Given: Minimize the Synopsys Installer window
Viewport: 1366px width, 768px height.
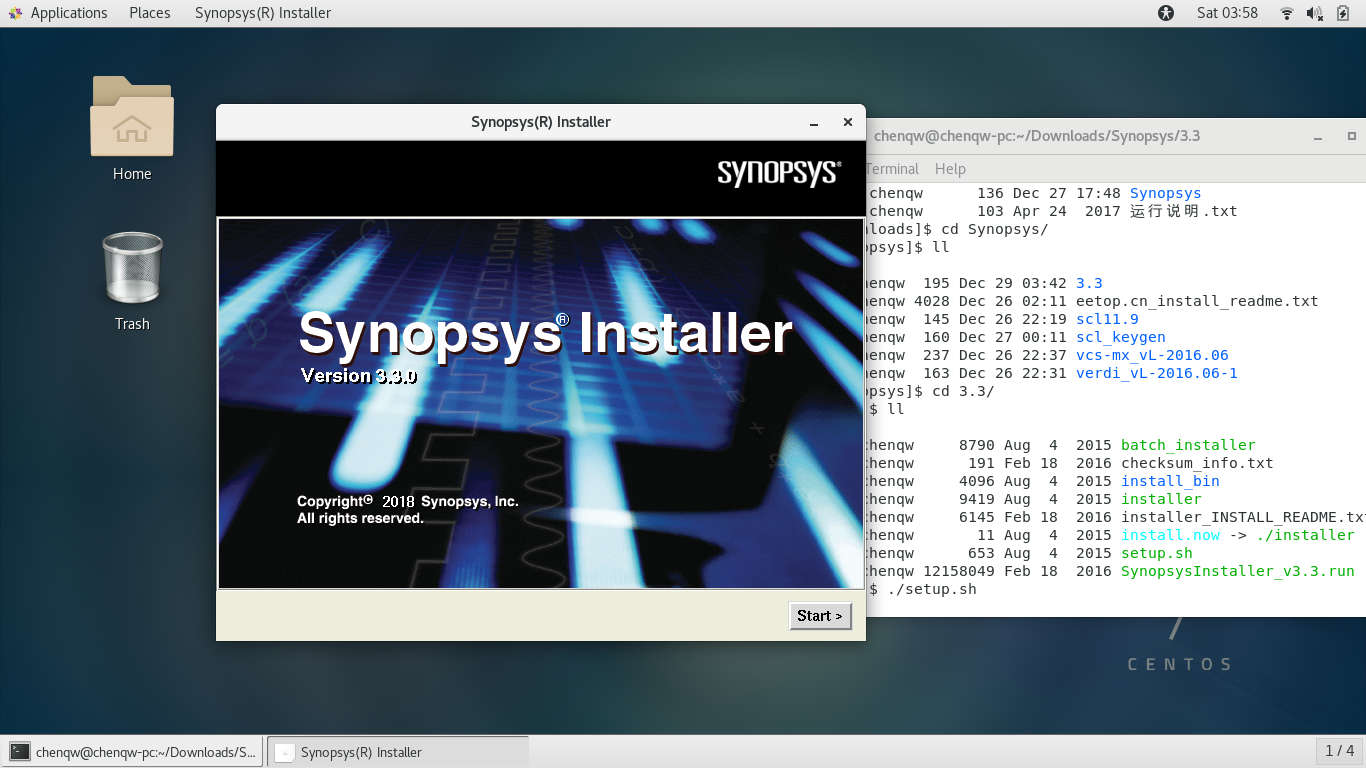Looking at the screenshot, I should [814, 123].
